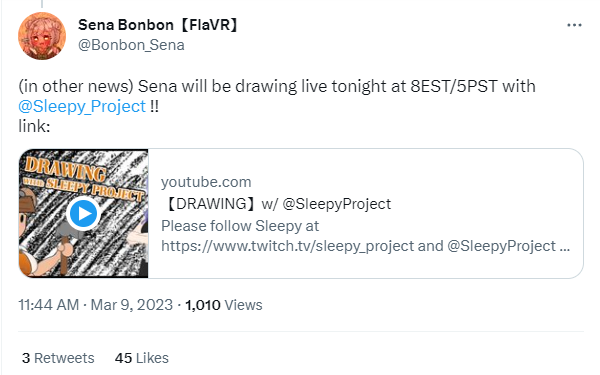
Task: Open the youtube.com domain label
Action: coord(206,182)
